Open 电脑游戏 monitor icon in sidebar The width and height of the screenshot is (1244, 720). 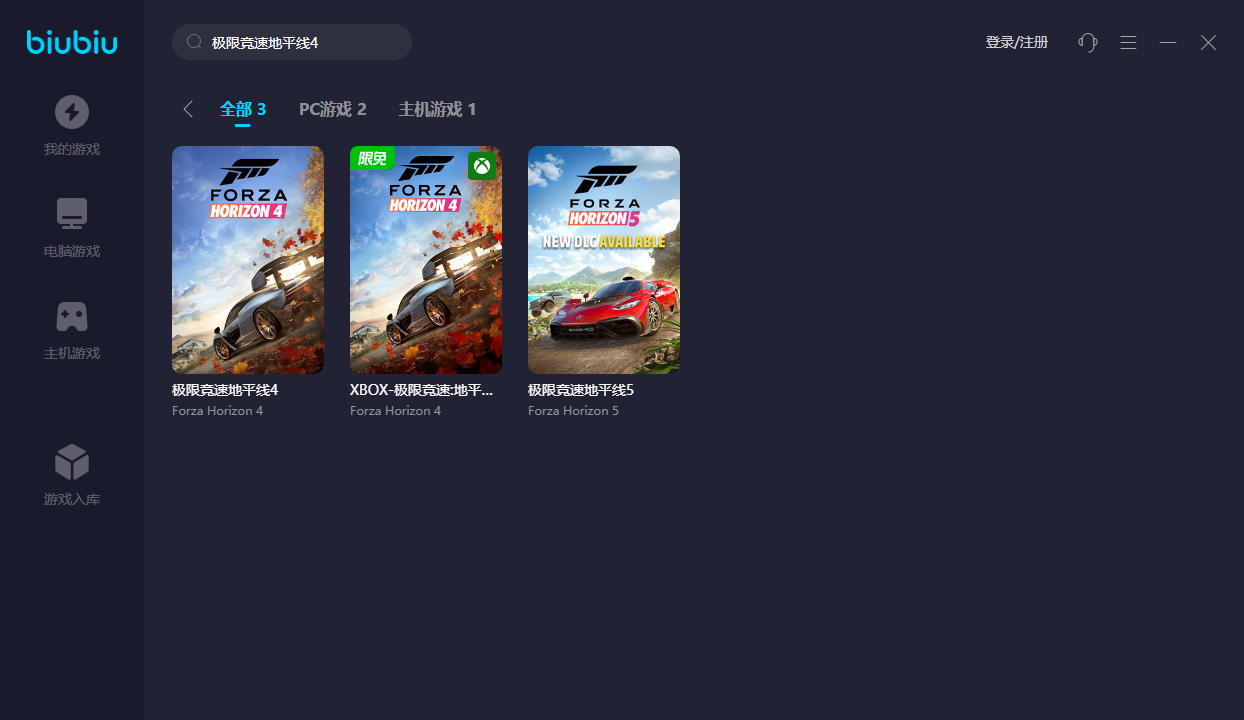pyautogui.click(x=72, y=214)
